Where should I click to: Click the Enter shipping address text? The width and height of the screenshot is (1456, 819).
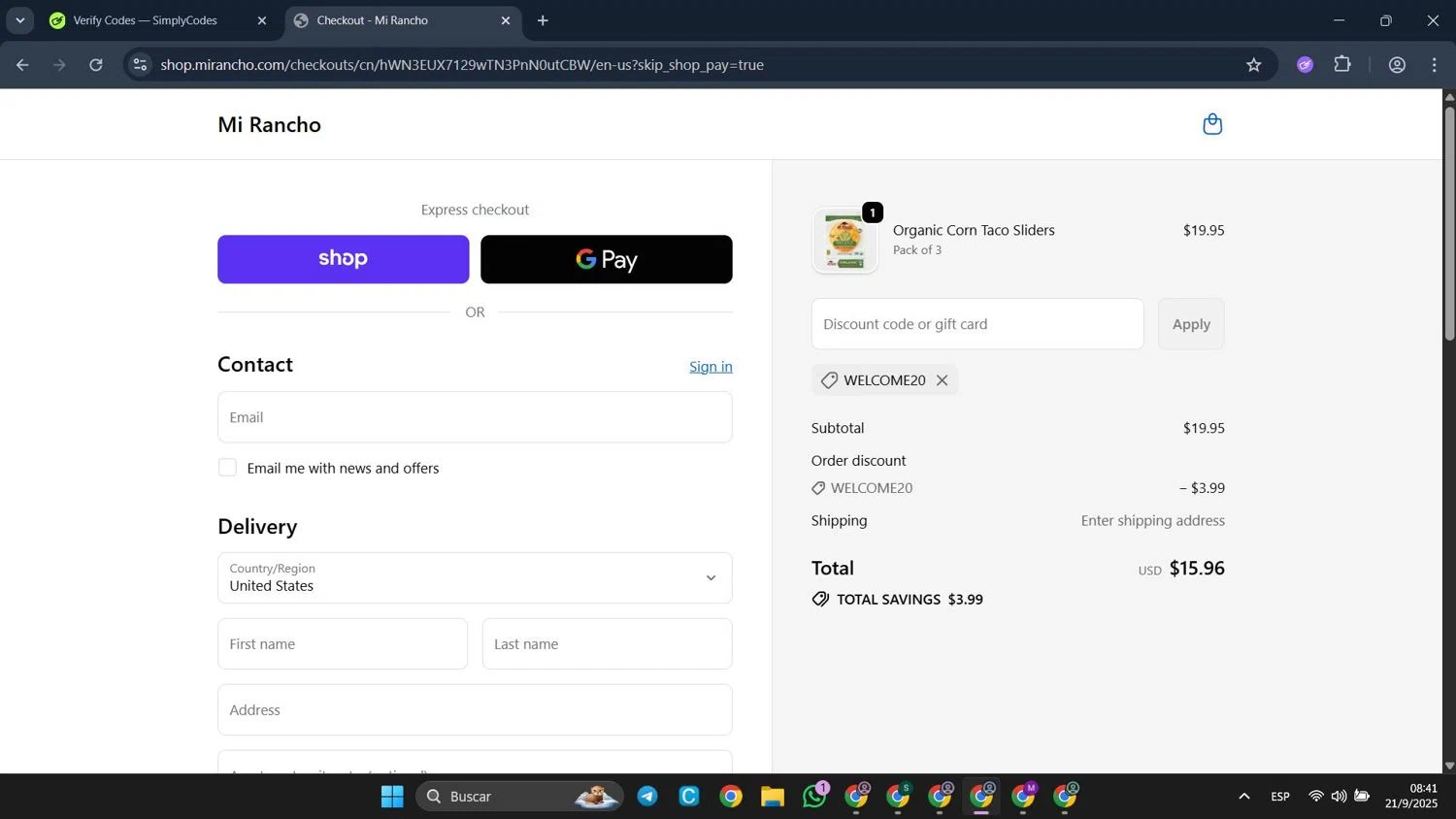[1153, 521]
